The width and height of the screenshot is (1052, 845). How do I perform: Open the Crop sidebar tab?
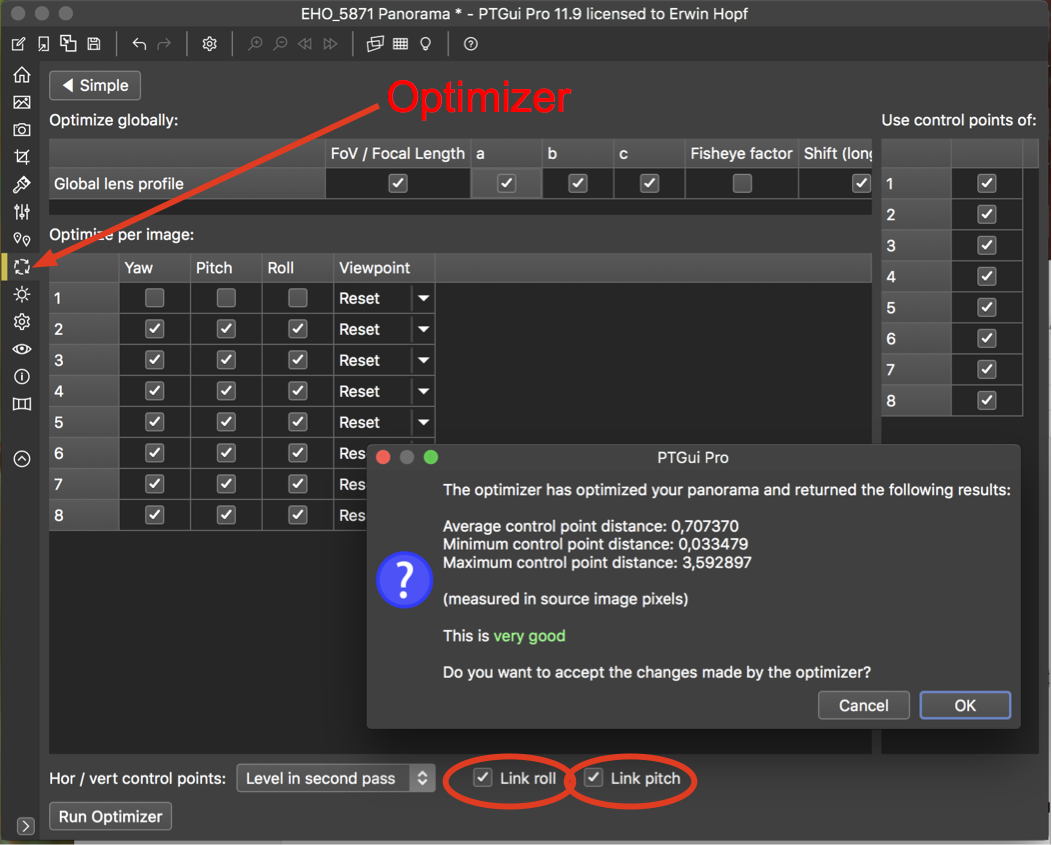pyautogui.click(x=22, y=157)
